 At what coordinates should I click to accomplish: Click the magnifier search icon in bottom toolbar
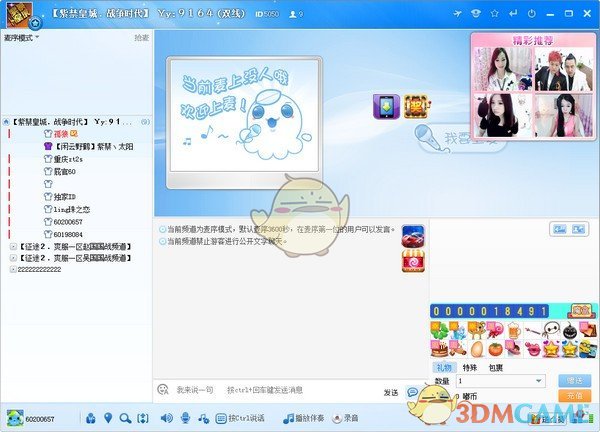coord(125,418)
